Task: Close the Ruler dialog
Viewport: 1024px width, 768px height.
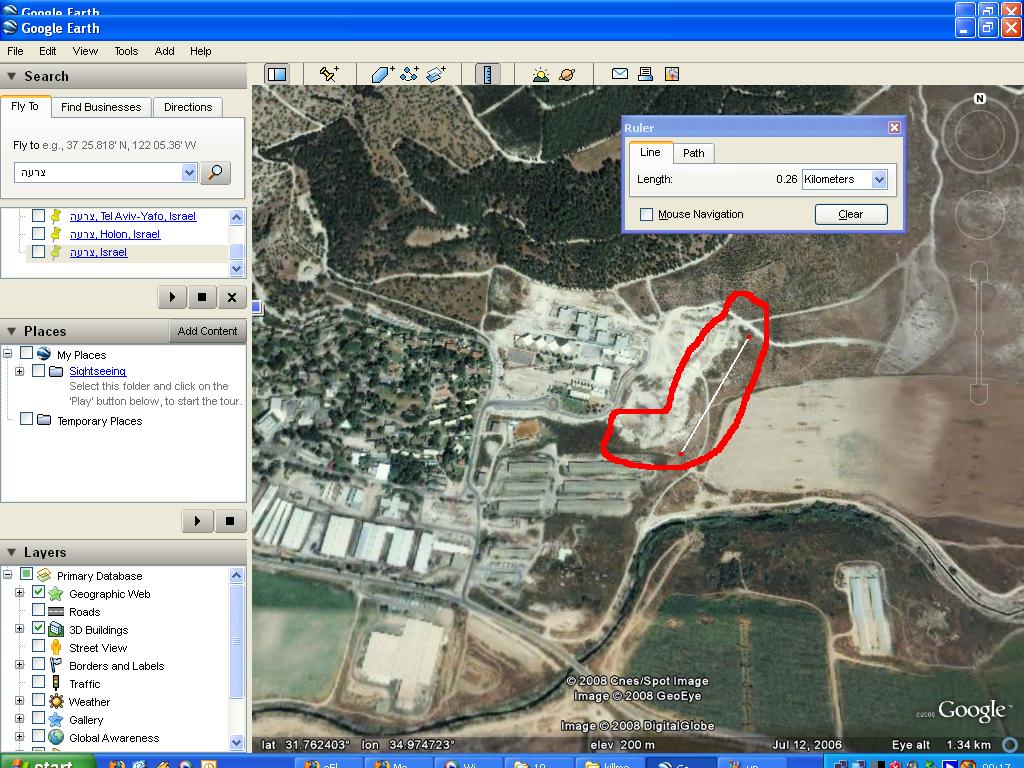Action: pos(895,127)
